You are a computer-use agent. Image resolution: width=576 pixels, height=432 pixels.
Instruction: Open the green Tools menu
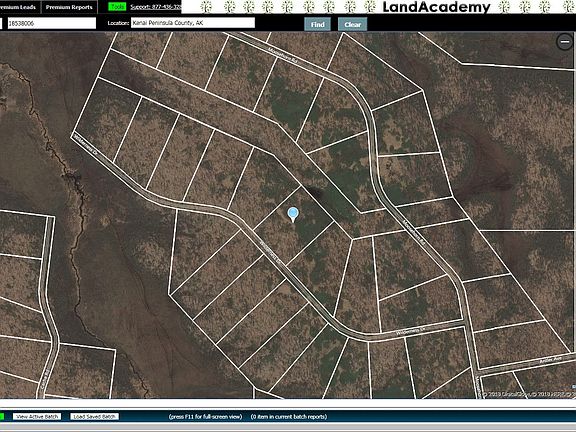pyautogui.click(x=118, y=7)
